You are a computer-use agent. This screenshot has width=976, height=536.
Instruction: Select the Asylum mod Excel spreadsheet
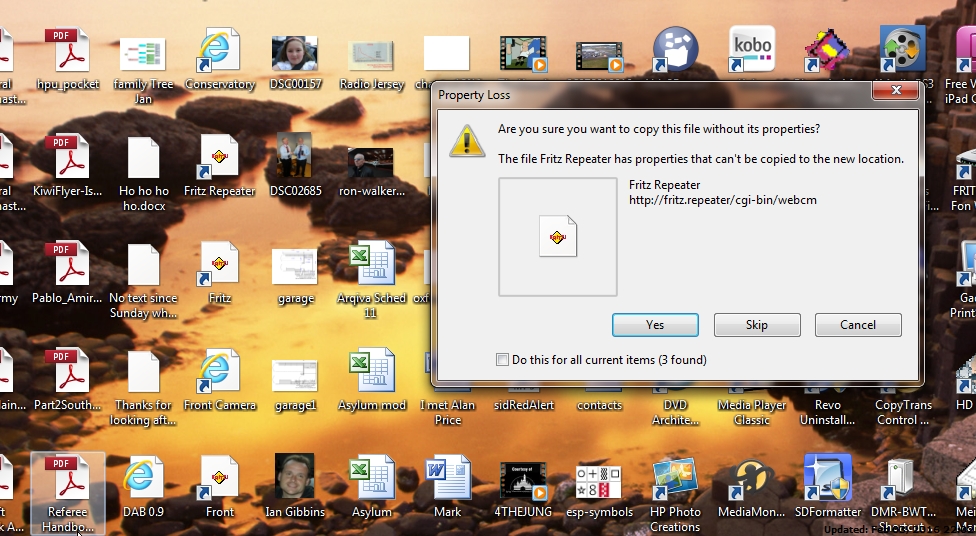(x=371, y=373)
